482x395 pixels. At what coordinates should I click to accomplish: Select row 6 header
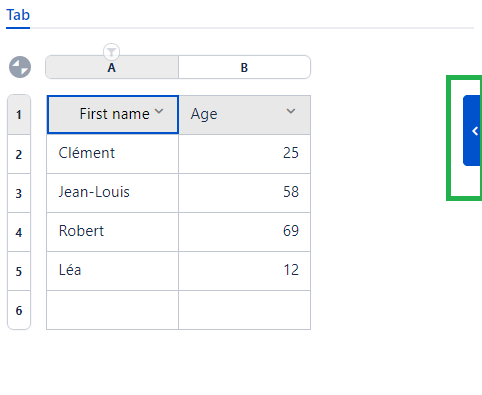19,310
